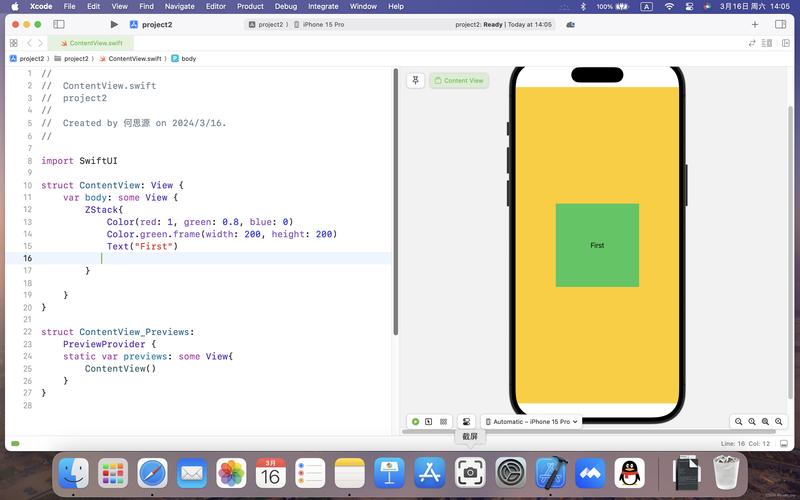Viewport: 800px width, 500px height.
Task: Click the green square in preview
Action: point(597,245)
